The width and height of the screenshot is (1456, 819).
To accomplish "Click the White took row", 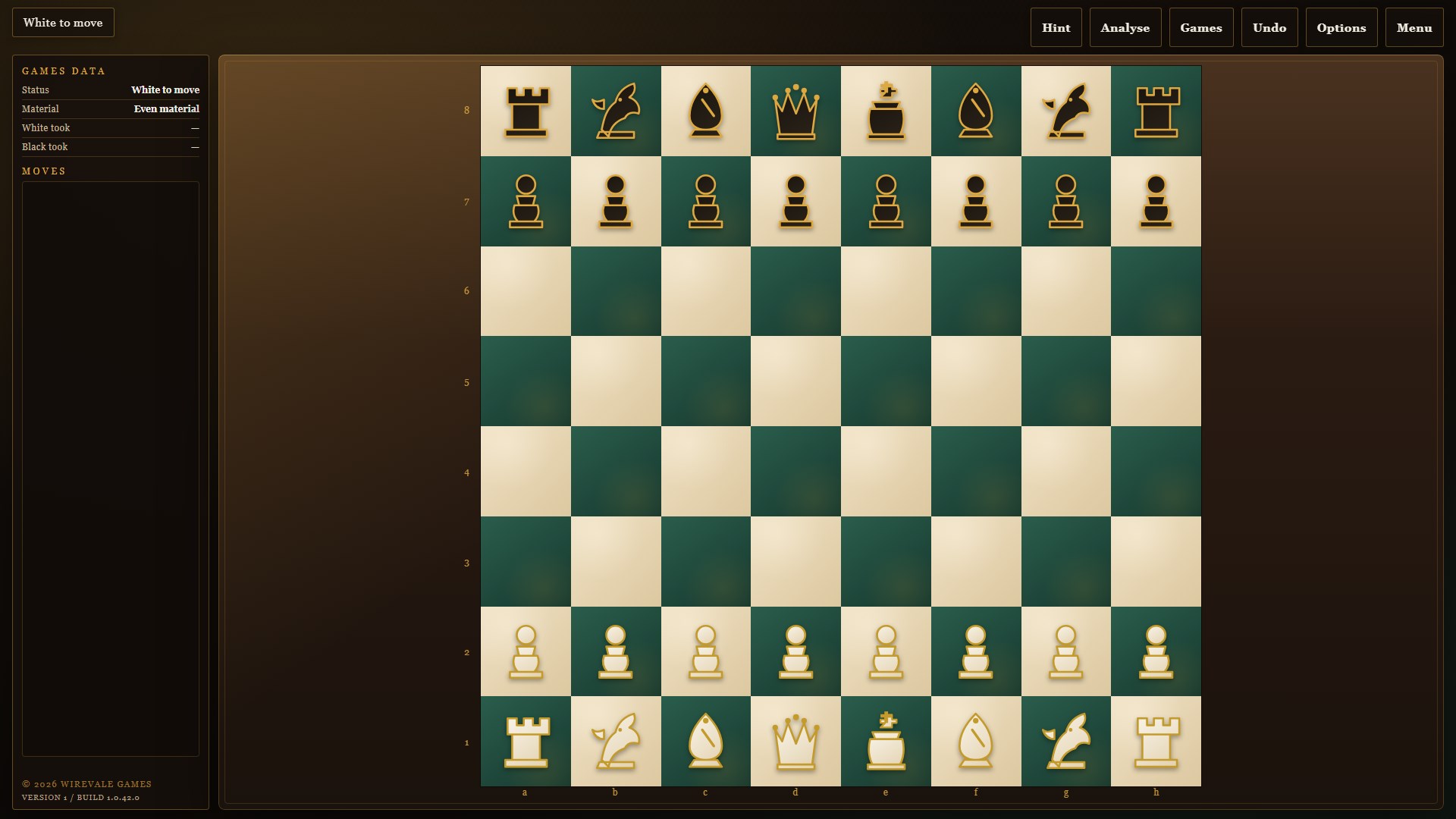I will tap(111, 128).
